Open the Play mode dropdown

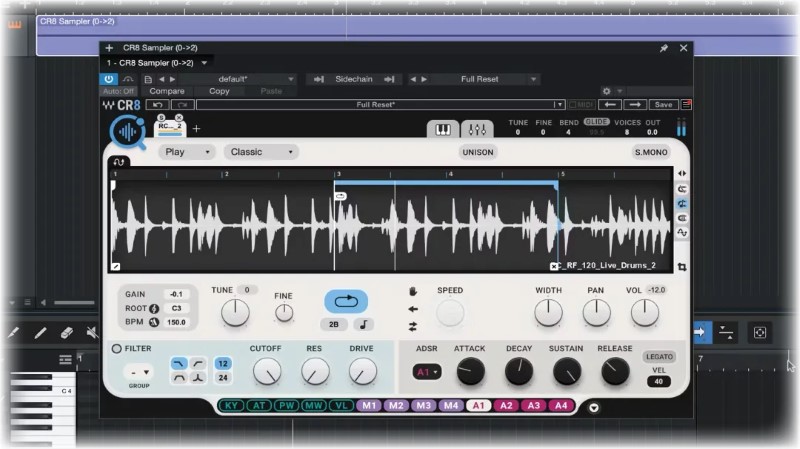(x=187, y=152)
